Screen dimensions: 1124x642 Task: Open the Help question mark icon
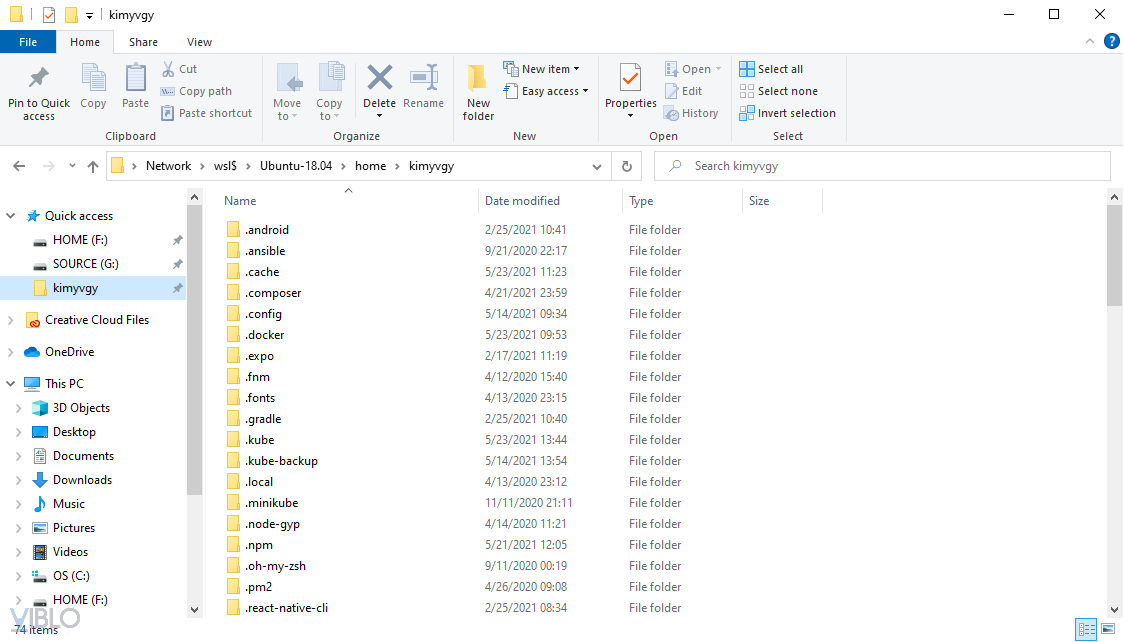coord(1111,42)
